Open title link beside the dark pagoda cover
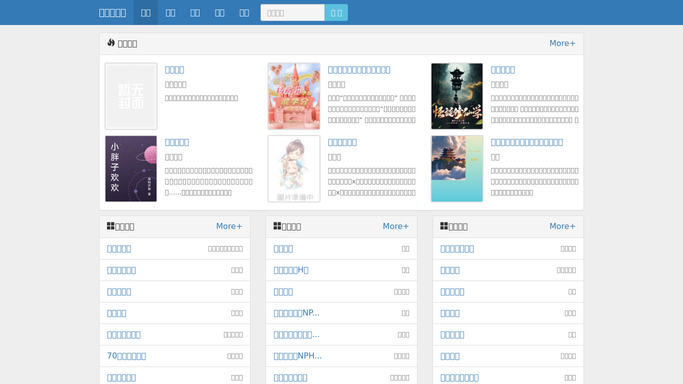Image resolution: width=683 pixels, height=384 pixels. click(503, 70)
